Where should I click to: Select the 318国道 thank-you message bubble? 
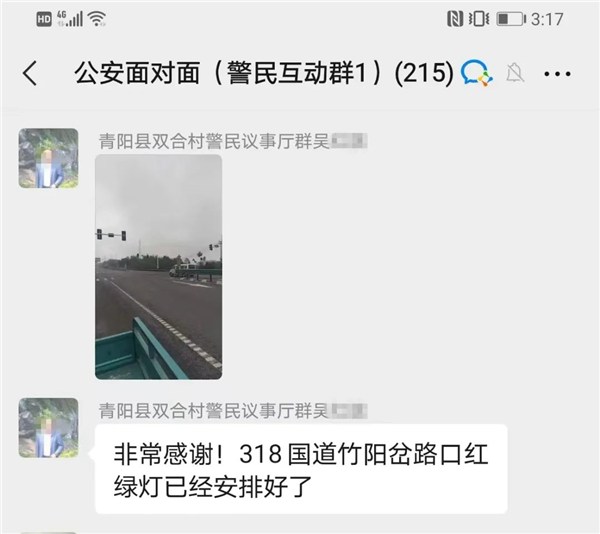[x=301, y=469]
